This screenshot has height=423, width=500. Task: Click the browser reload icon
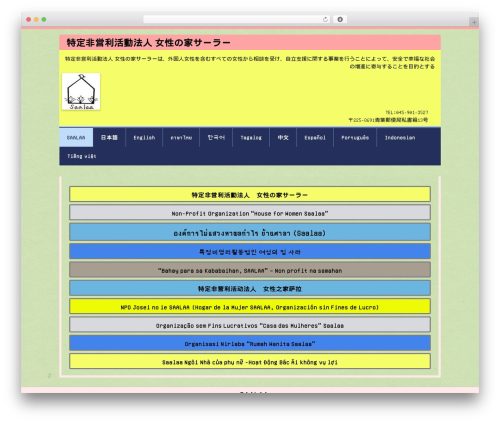325,19
